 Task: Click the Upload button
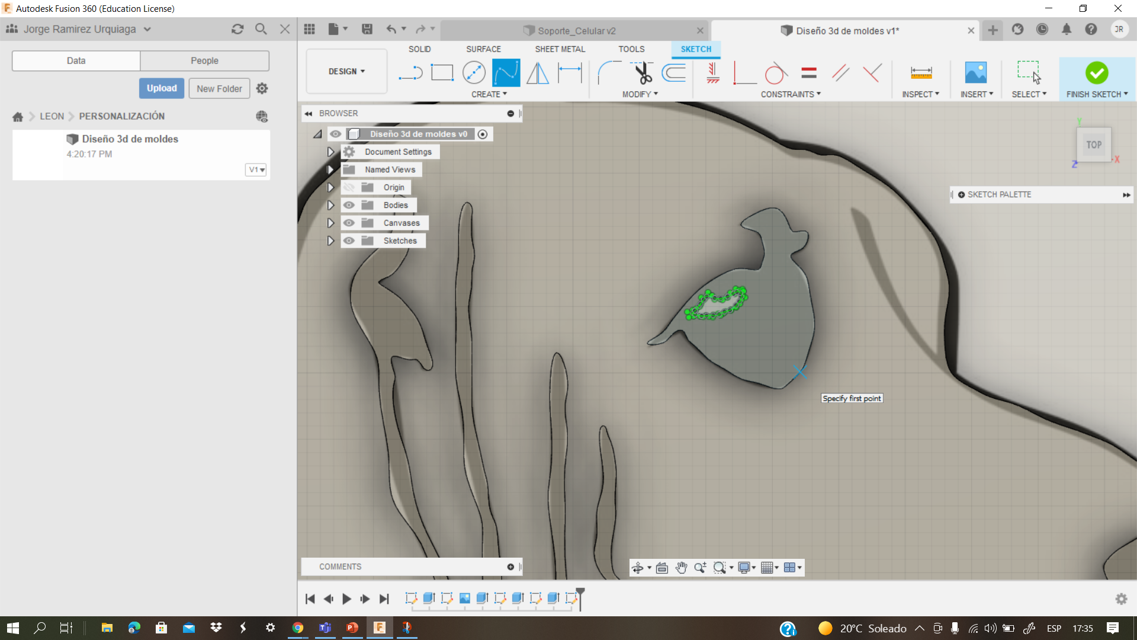[161, 88]
